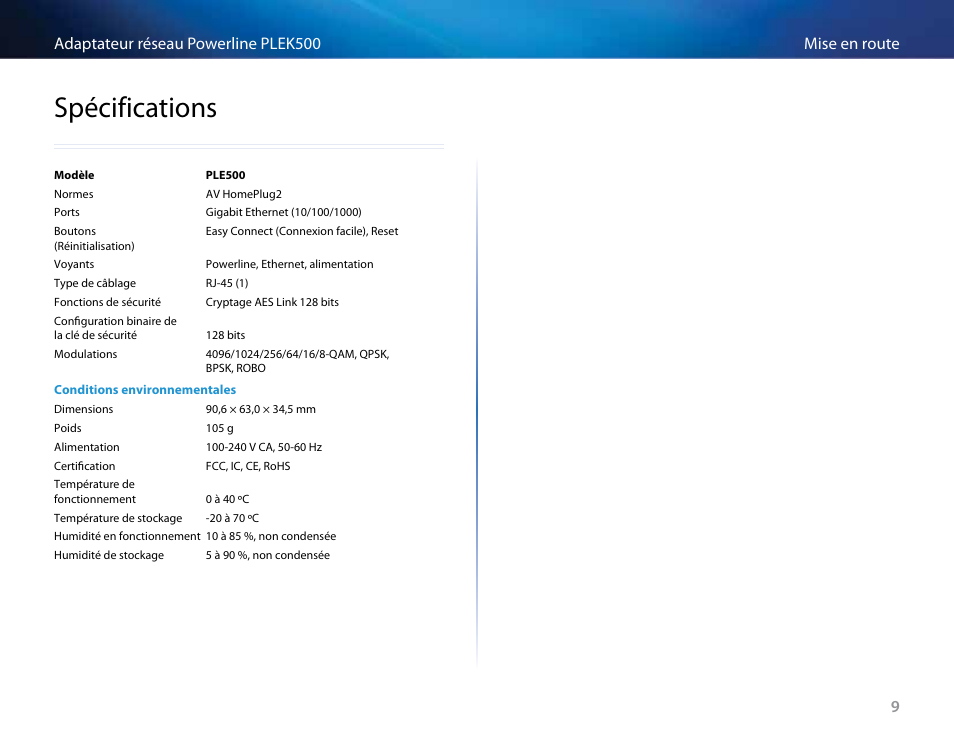
Task: Select 'Easy Connect (Connexion facile), Reset'
Action: (302, 231)
